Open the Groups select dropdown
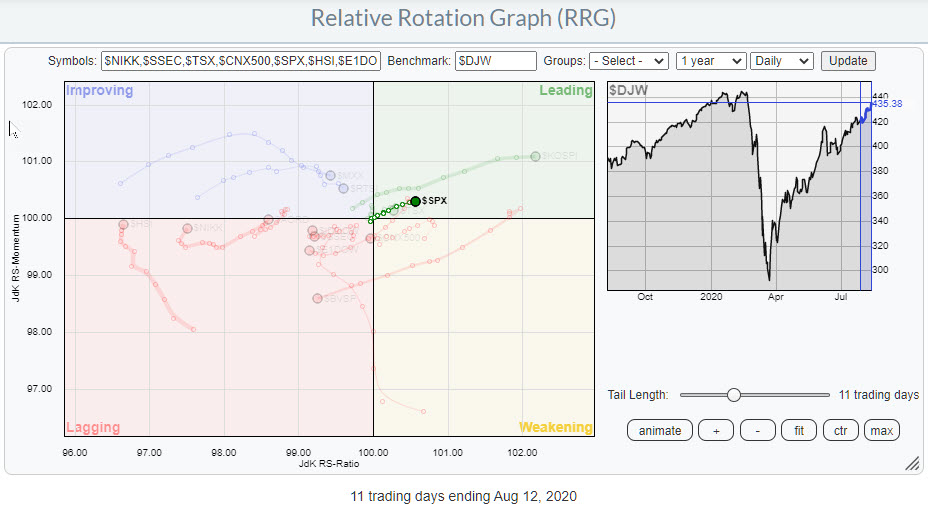Viewport: 928px width, 506px height. click(x=628, y=61)
